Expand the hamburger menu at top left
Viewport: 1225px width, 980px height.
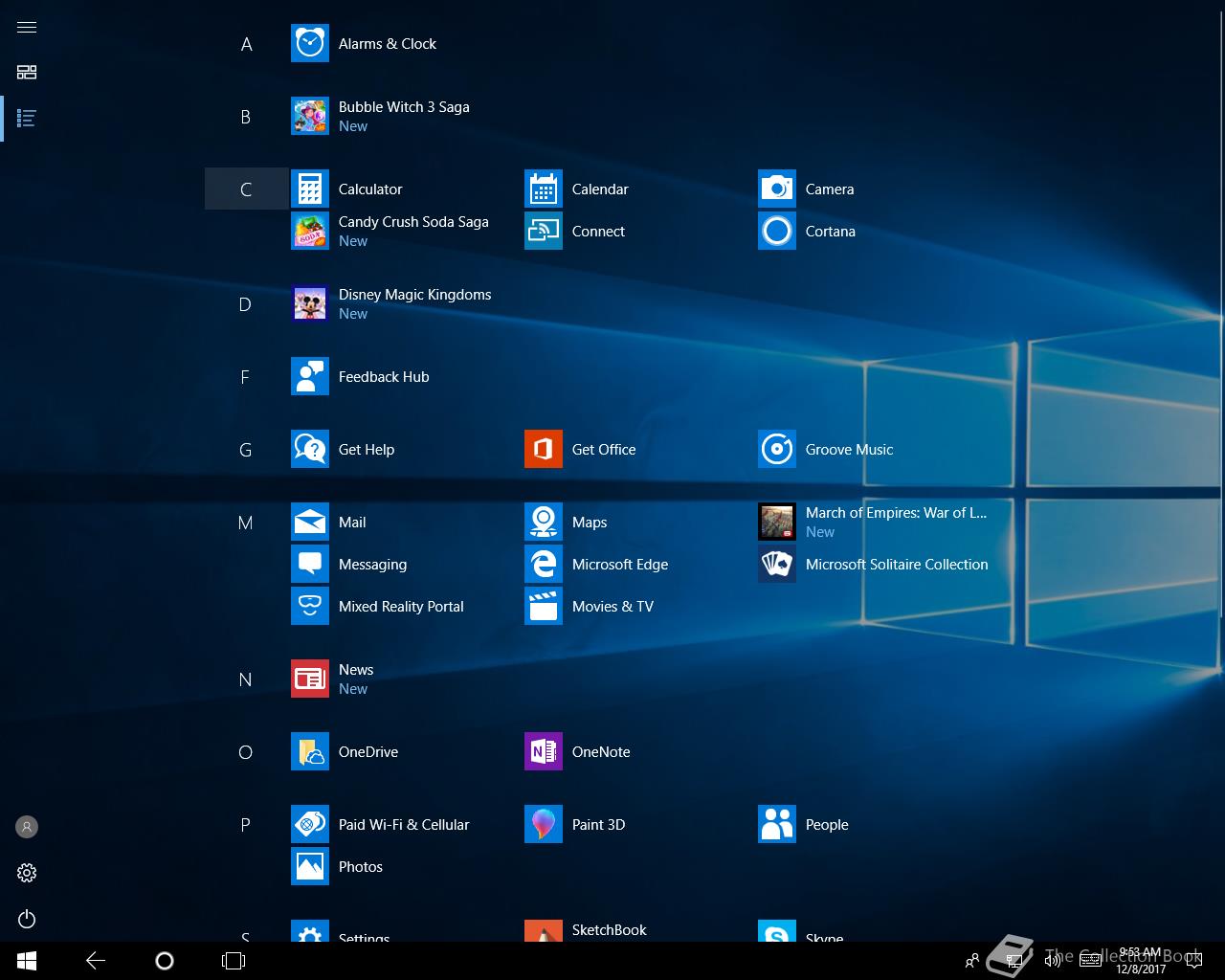pos(27,27)
